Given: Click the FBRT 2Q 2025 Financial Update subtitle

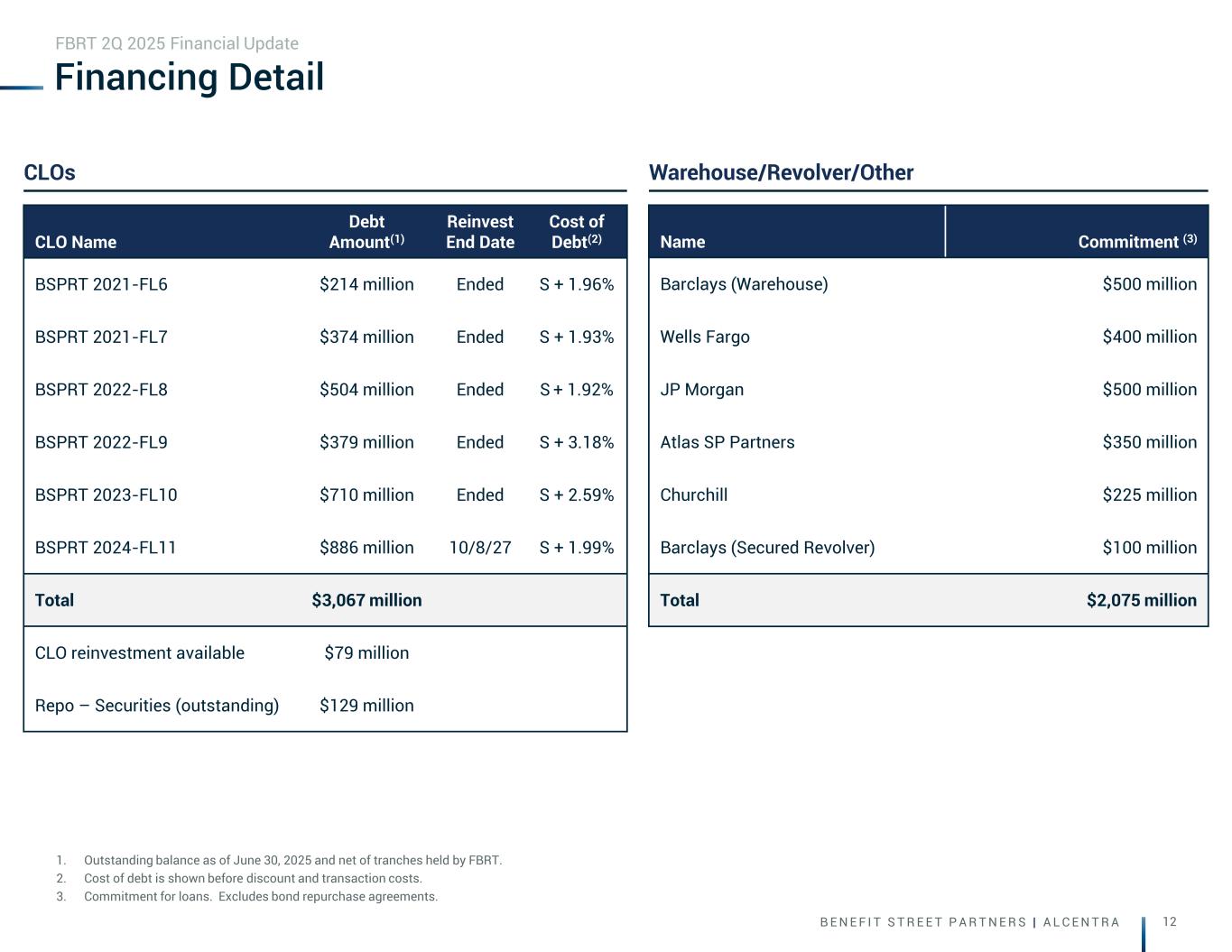Looking at the screenshot, I should (x=177, y=43).
